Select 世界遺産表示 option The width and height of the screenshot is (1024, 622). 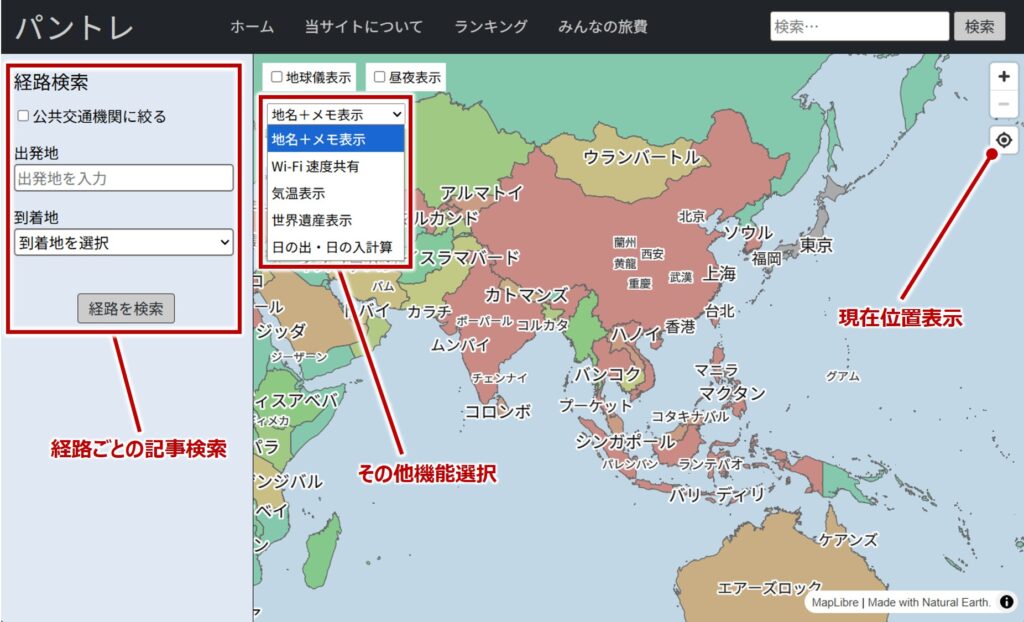[311, 219]
